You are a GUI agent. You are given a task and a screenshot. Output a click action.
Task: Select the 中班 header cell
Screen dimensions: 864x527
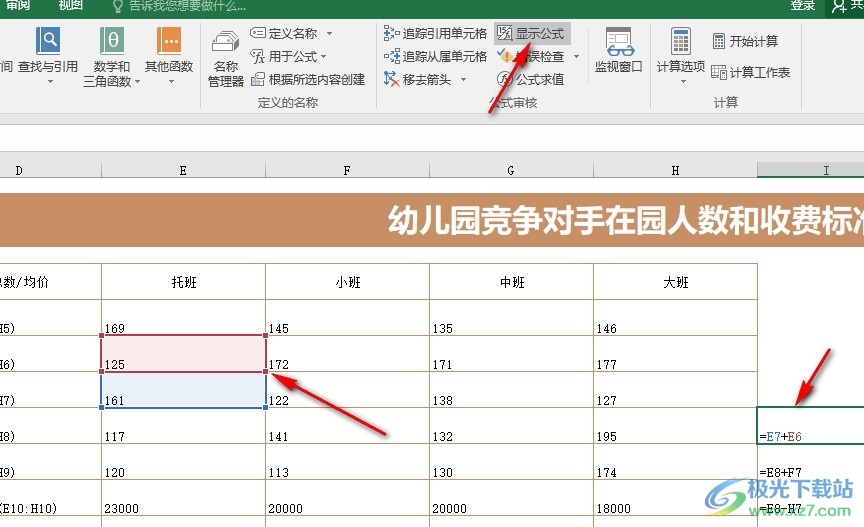(512, 282)
